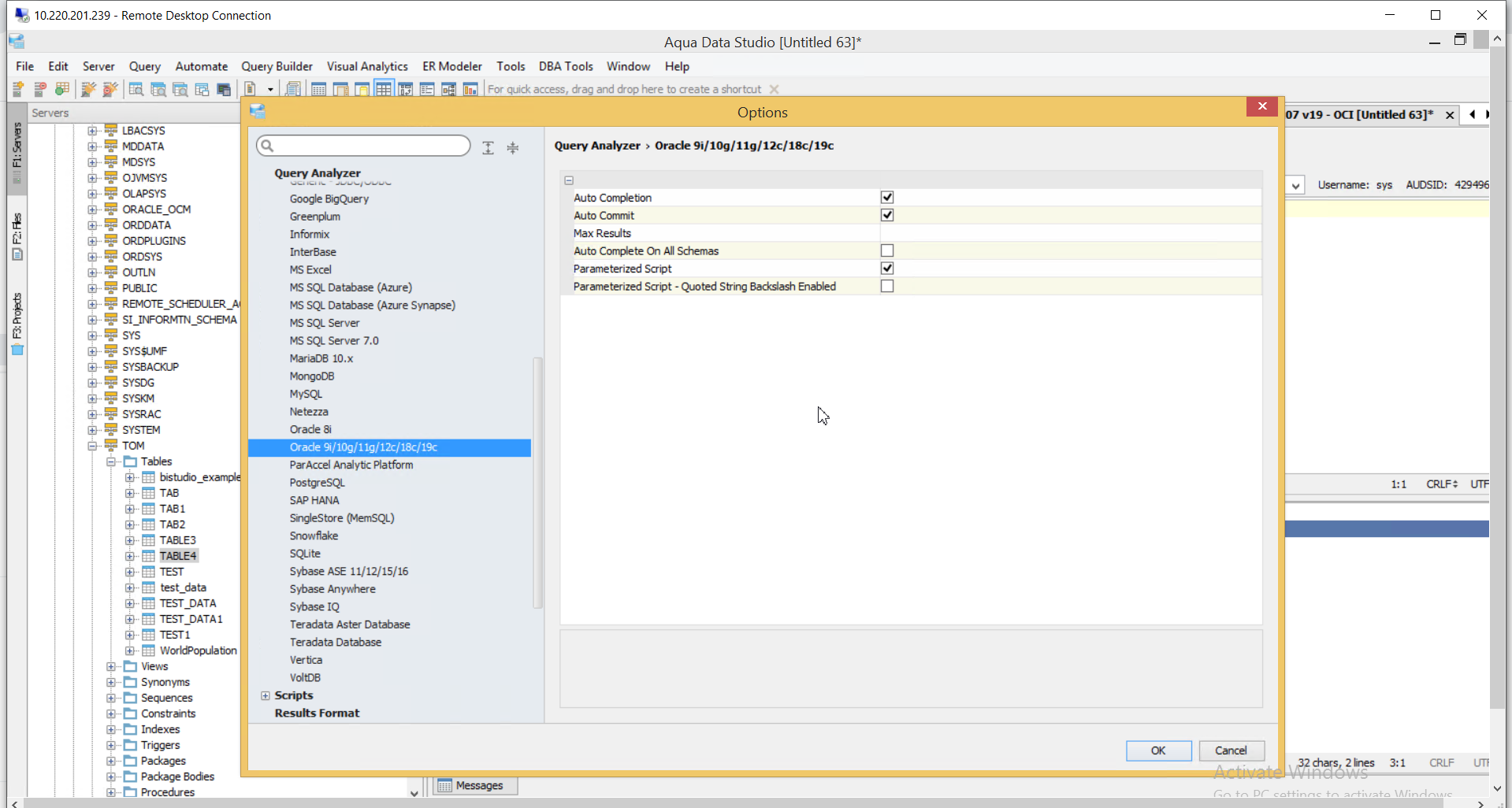Screen dimensions: 1512x808
Task: Open the Visual Analytics menu
Action: pos(367,66)
